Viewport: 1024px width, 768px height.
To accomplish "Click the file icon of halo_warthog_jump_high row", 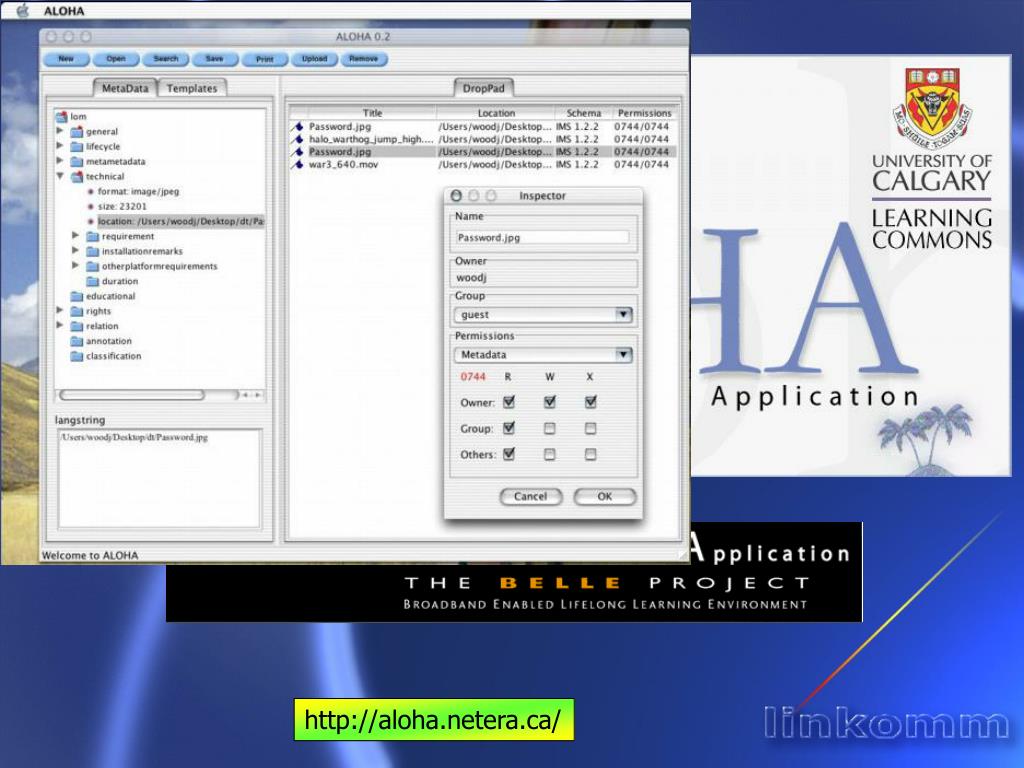I will [298, 139].
